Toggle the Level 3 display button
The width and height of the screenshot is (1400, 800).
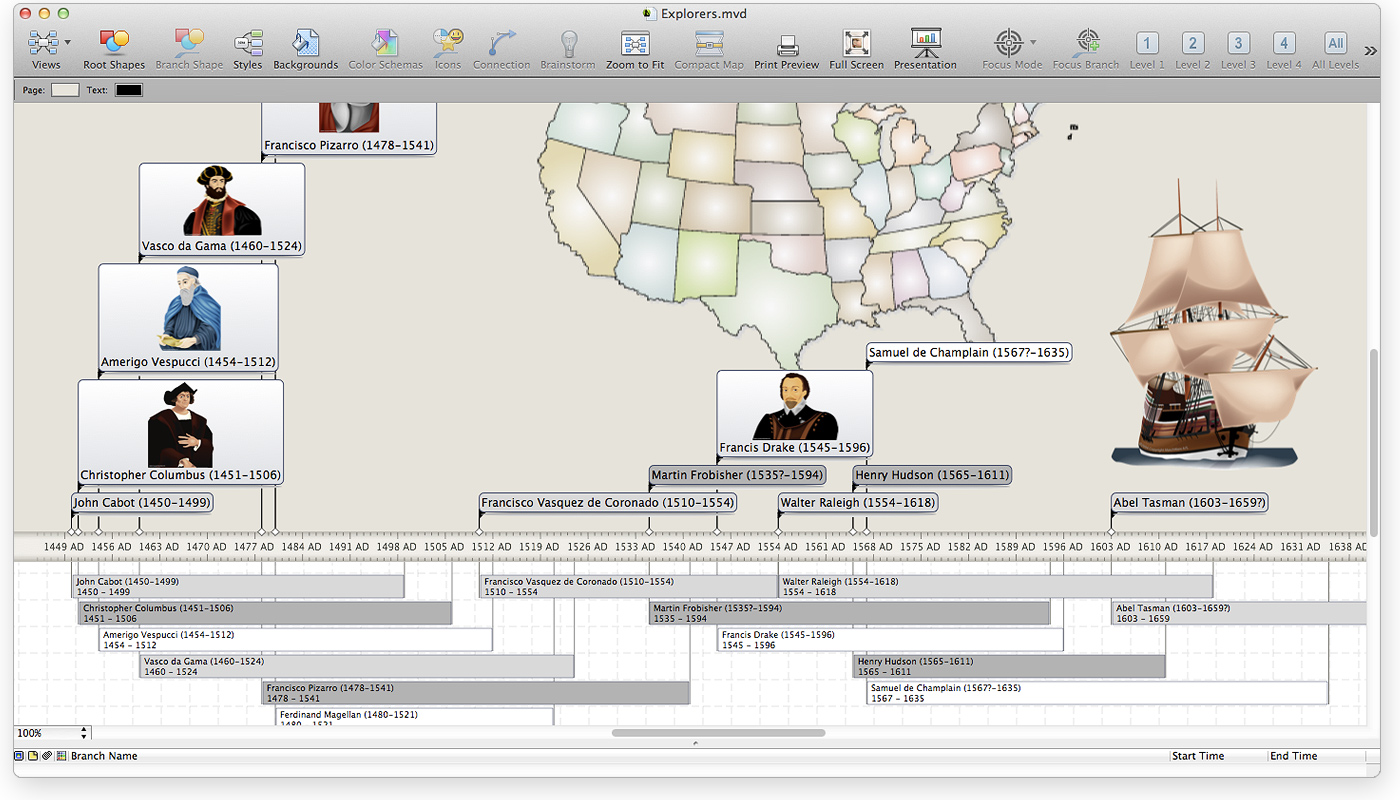point(1238,47)
